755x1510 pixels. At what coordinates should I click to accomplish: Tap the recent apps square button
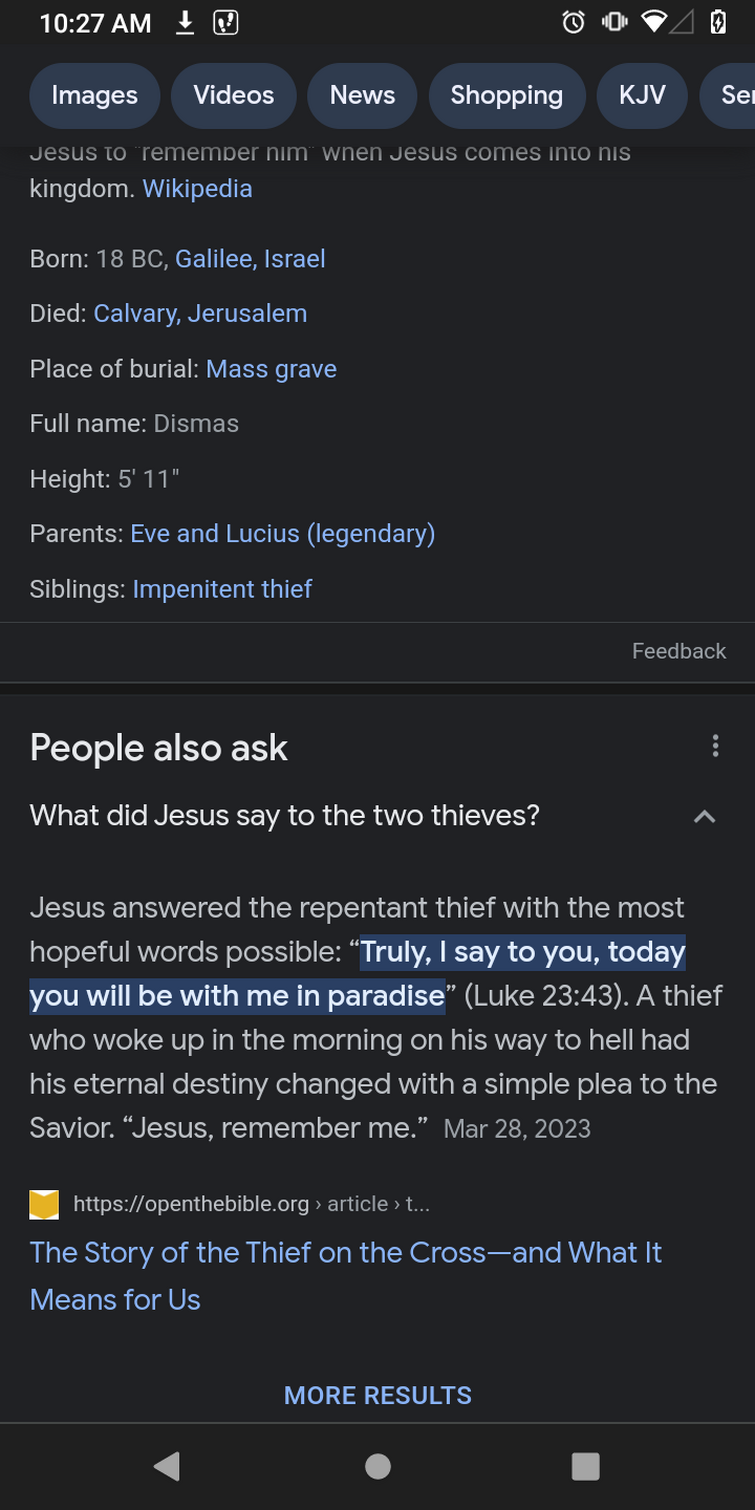click(585, 1466)
